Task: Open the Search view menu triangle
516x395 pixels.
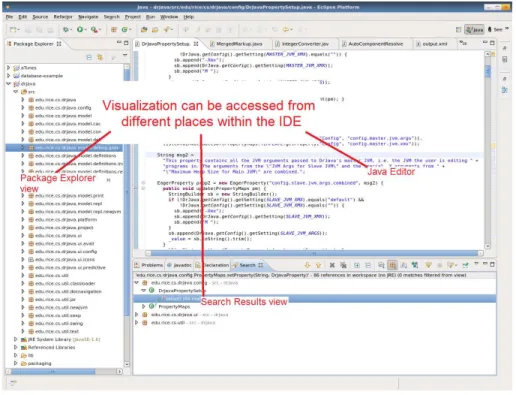Action: [x=476, y=264]
